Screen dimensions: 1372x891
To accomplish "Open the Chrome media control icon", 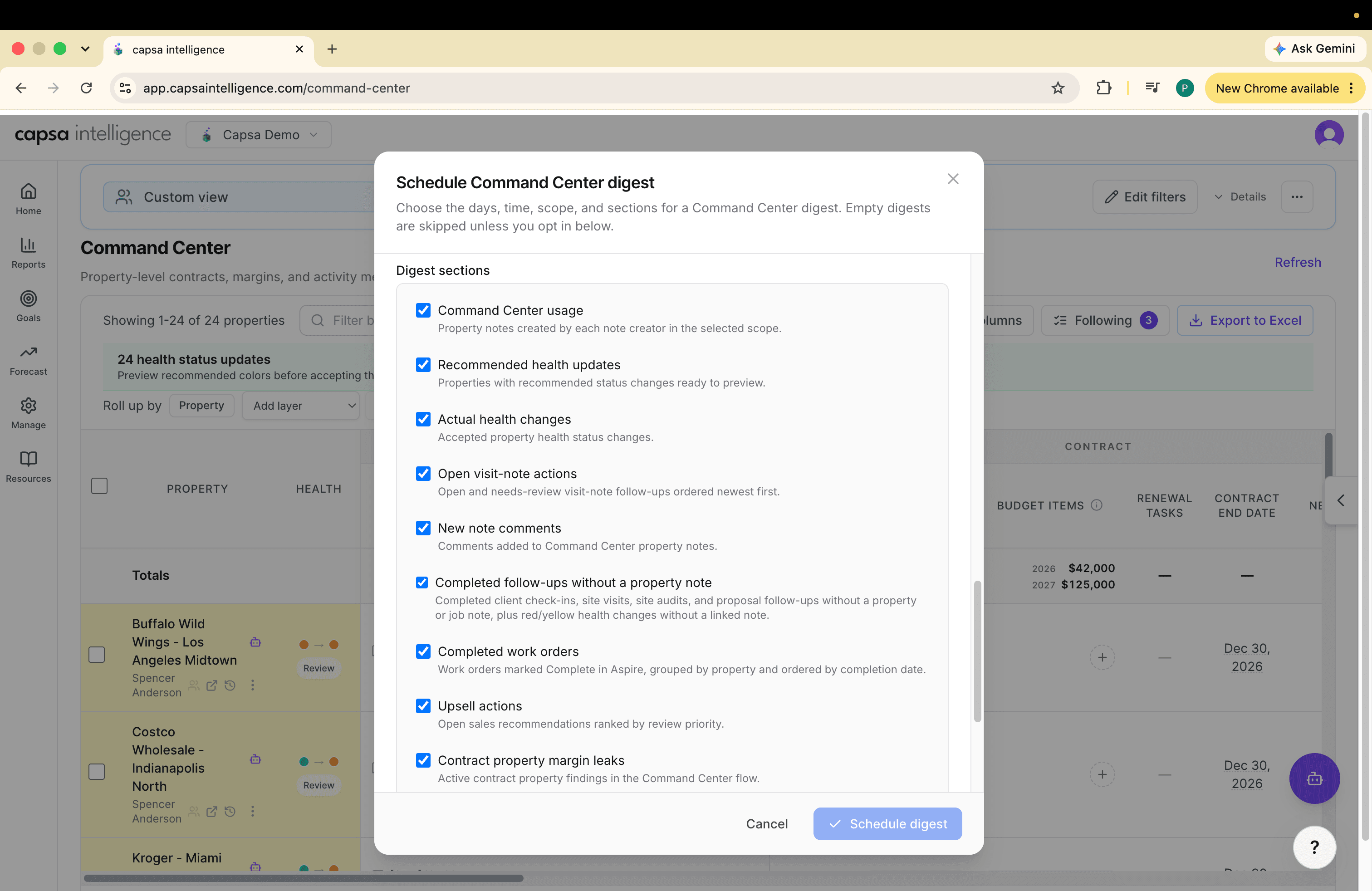I will pyautogui.click(x=1152, y=88).
